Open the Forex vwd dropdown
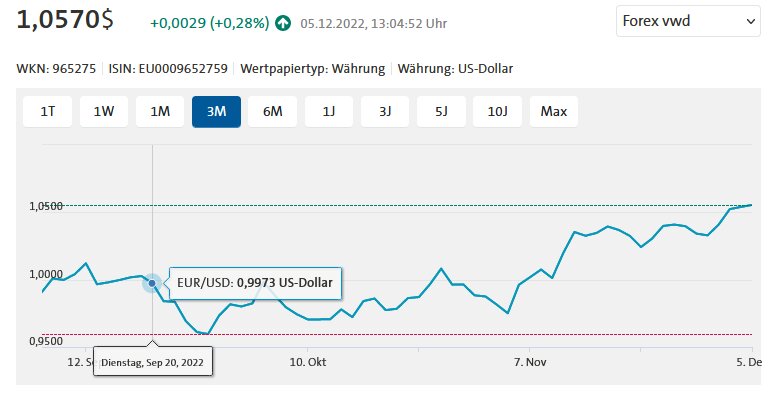 tap(688, 21)
